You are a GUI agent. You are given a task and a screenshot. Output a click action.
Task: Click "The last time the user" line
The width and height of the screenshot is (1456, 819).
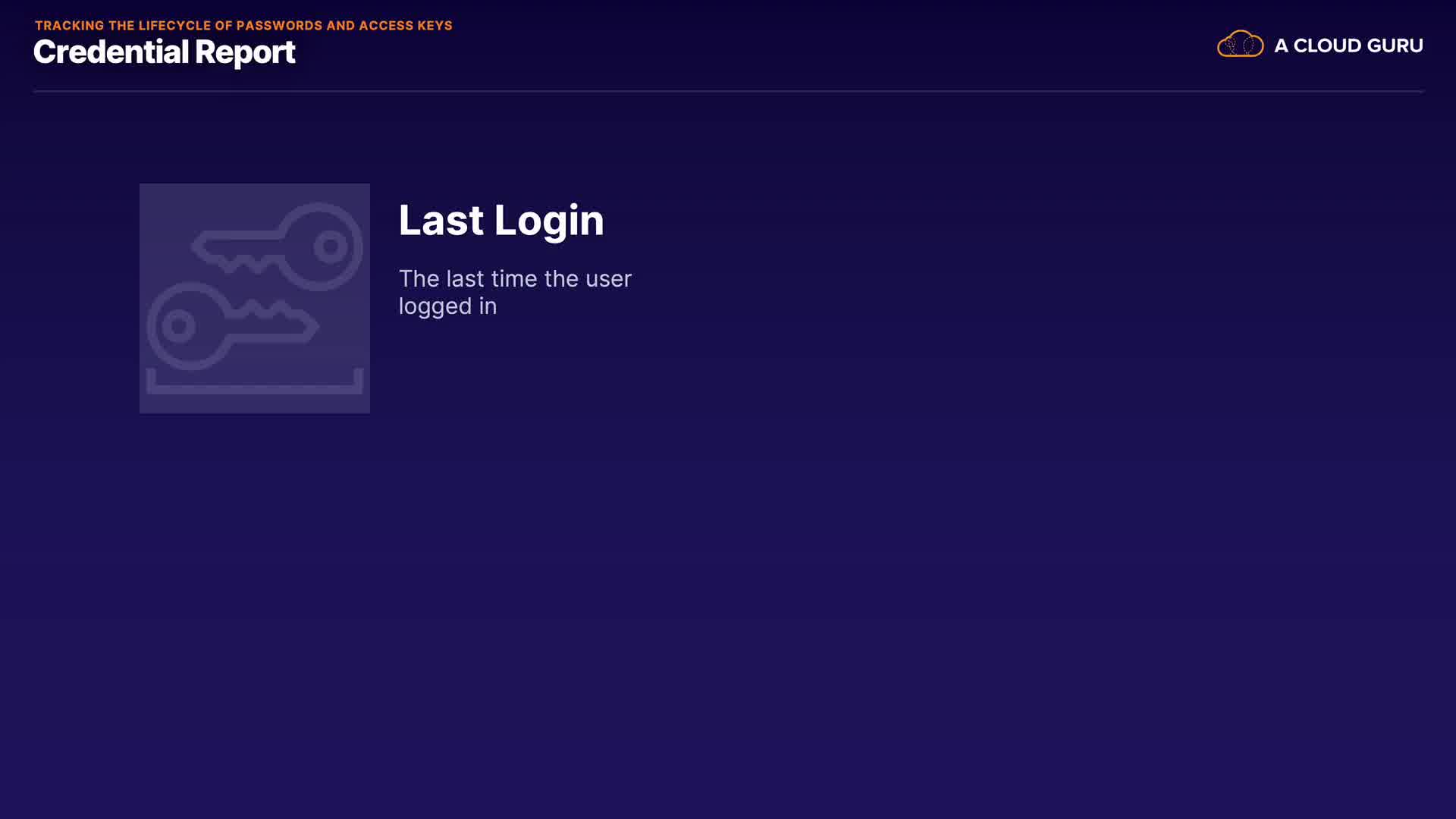click(x=515, y=278)
